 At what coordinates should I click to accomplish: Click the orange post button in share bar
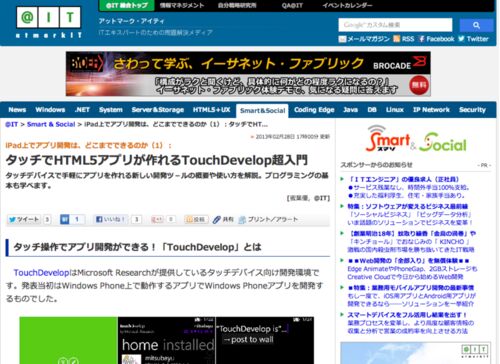click(196, 219)
